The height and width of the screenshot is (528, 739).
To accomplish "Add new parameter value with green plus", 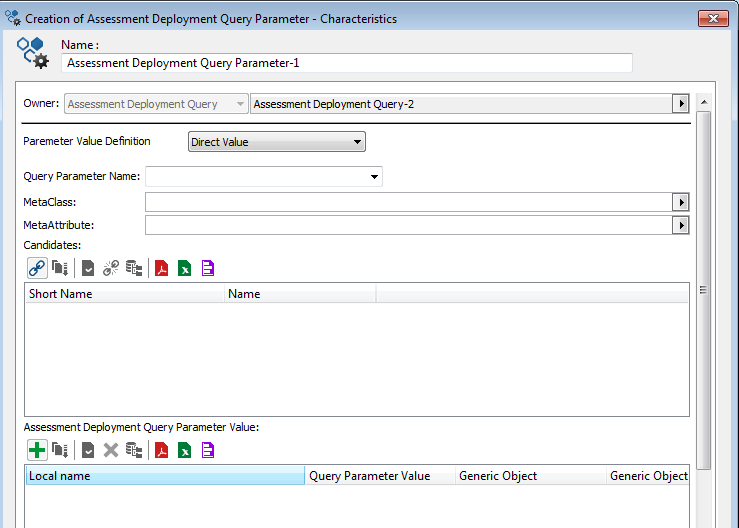I will click(x=37, y=450).
